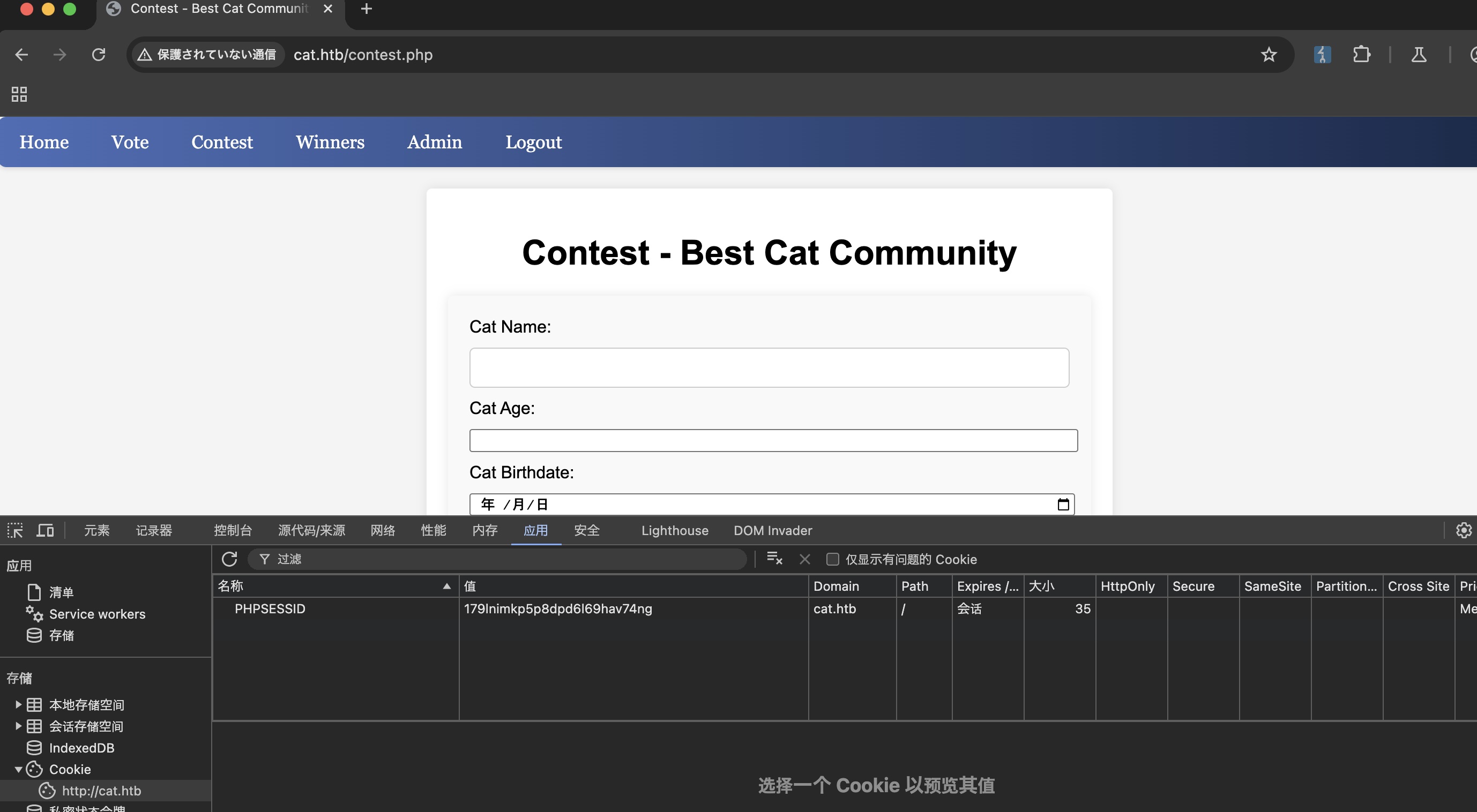1477x812 pixels.
Task: Expand the 会话存储空间 tree item
Action: (18, 726)
